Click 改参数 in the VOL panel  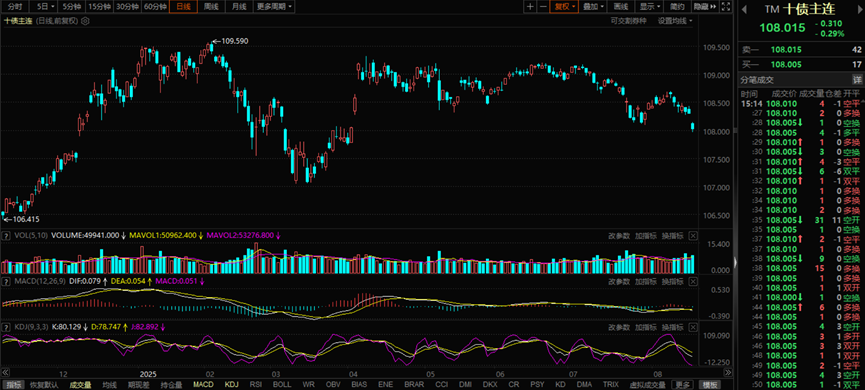pyautogui.click(x=619, y=236)
